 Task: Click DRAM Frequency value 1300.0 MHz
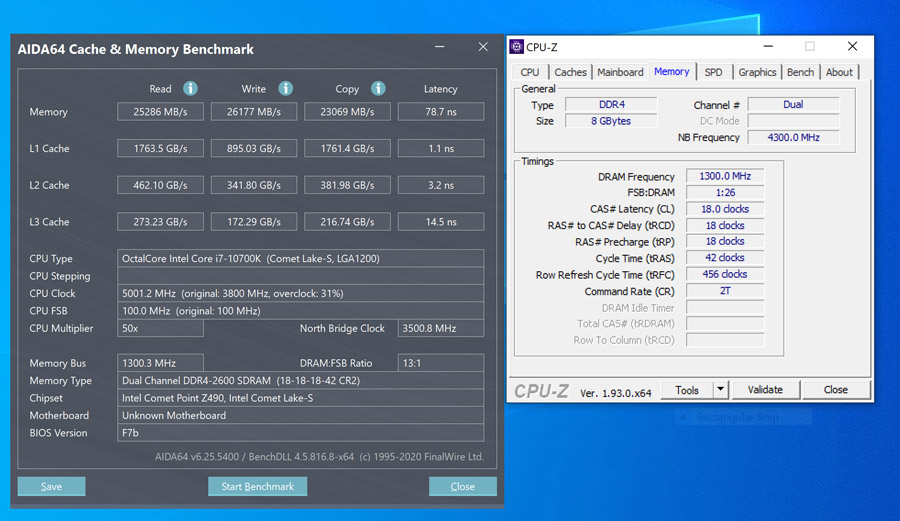(725, 176)
